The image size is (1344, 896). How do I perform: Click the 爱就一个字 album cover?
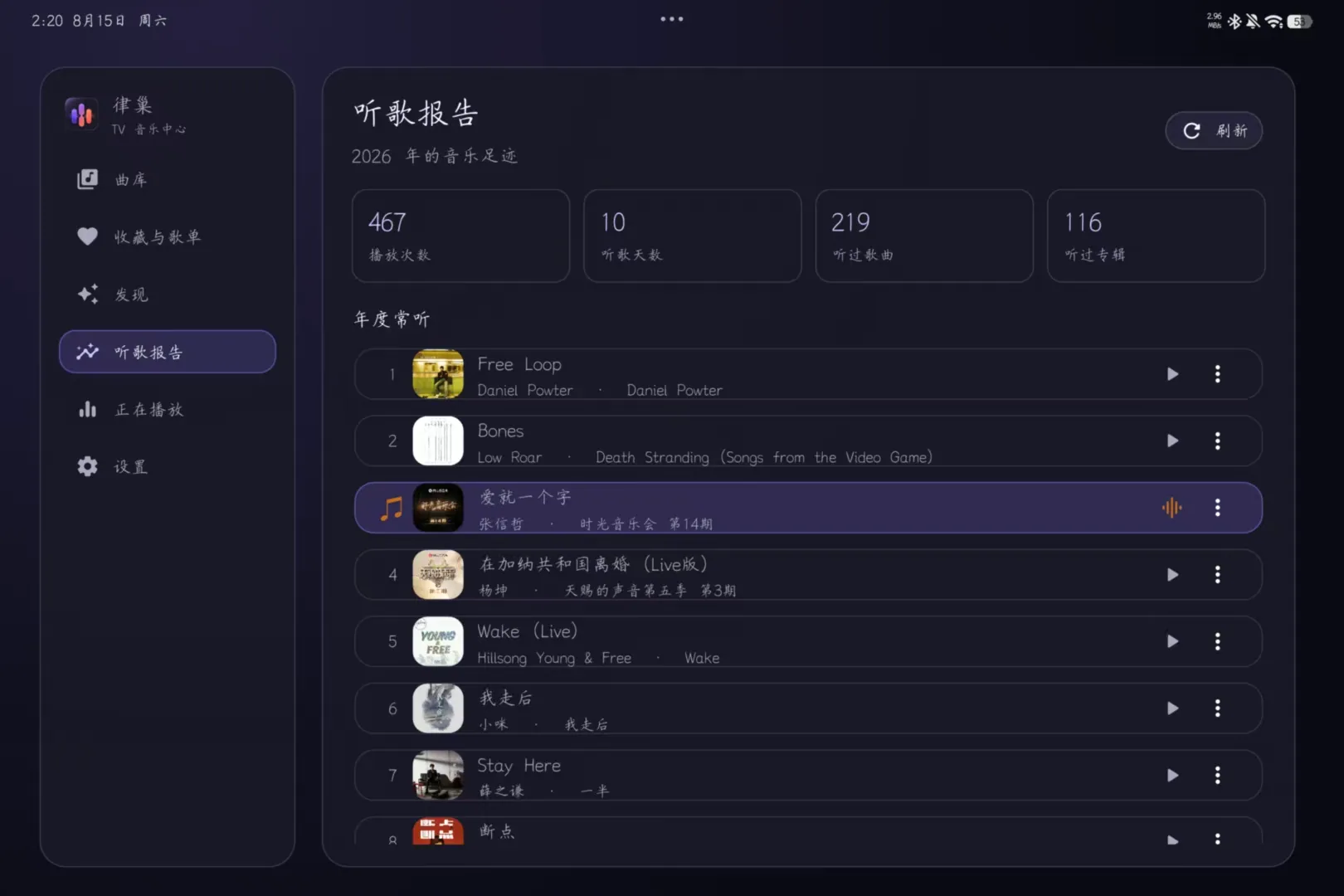[438, 508]
